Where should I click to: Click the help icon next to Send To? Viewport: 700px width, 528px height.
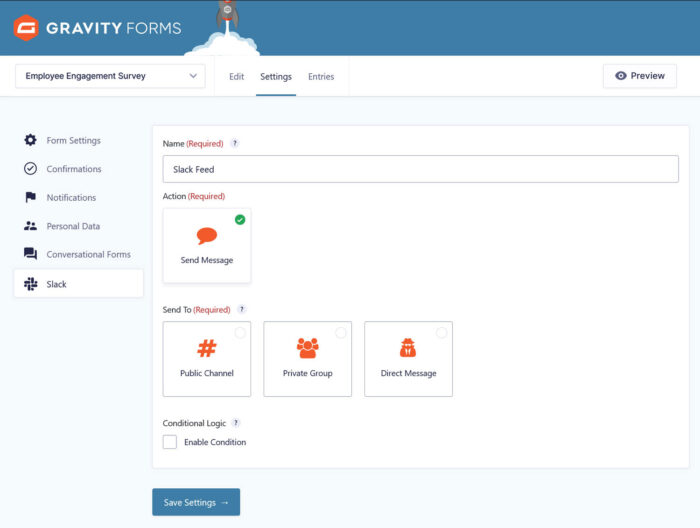tap(242, 309)
